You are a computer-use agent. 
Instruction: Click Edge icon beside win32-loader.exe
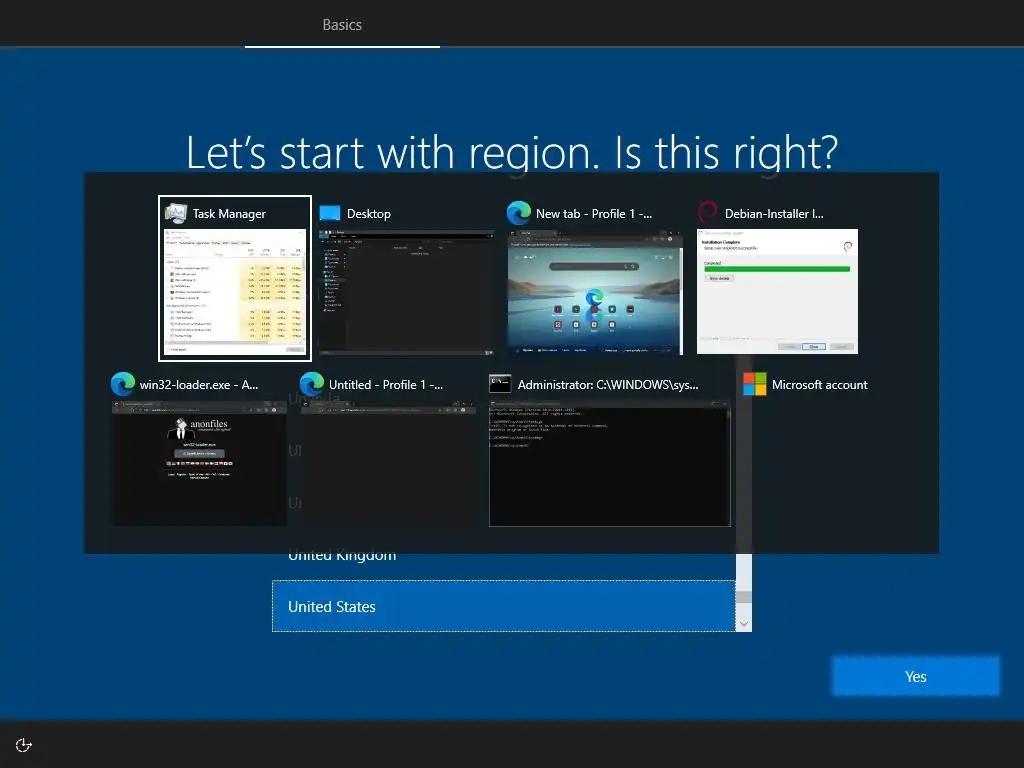[x=123, y=385]
